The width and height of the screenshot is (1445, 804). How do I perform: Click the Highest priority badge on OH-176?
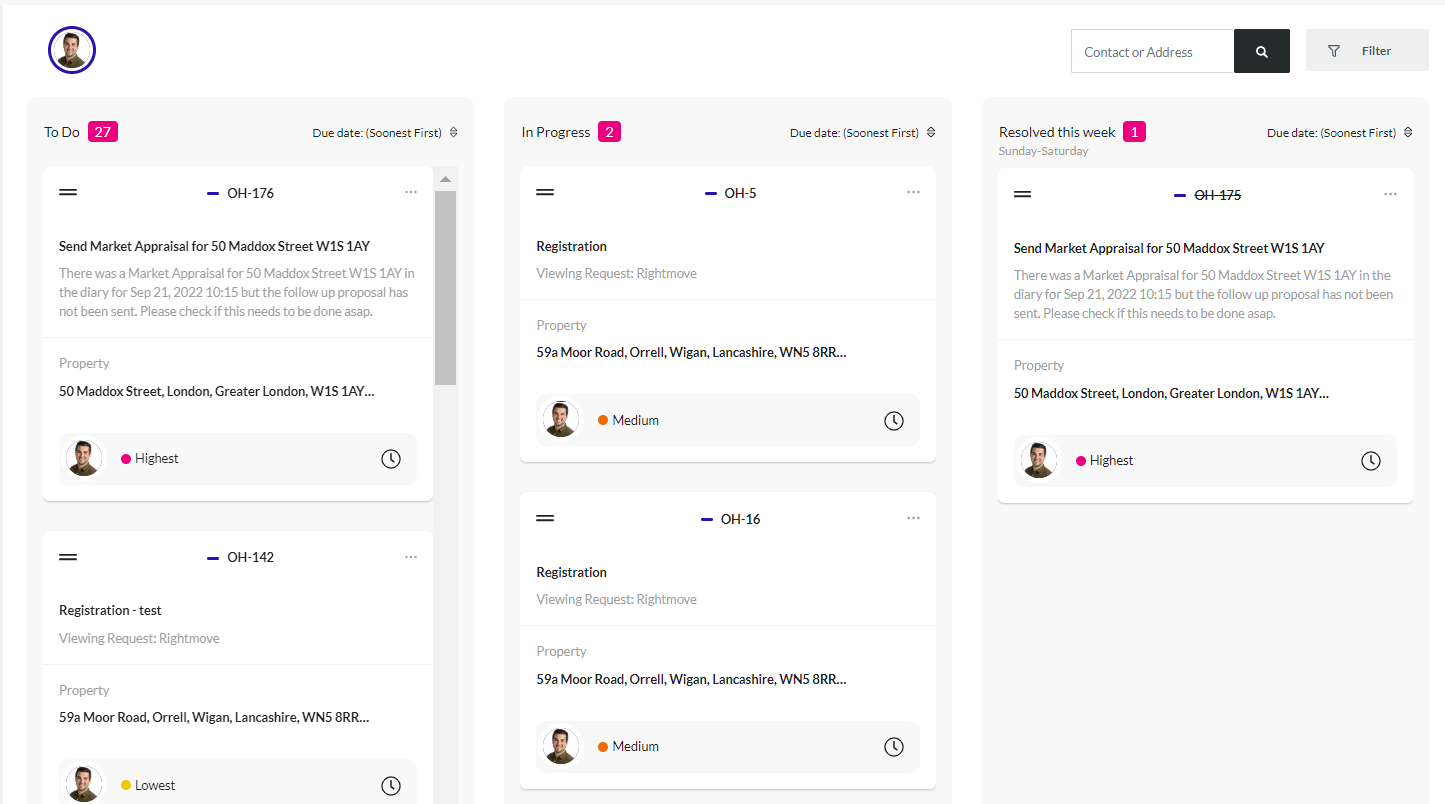[150, 459]
